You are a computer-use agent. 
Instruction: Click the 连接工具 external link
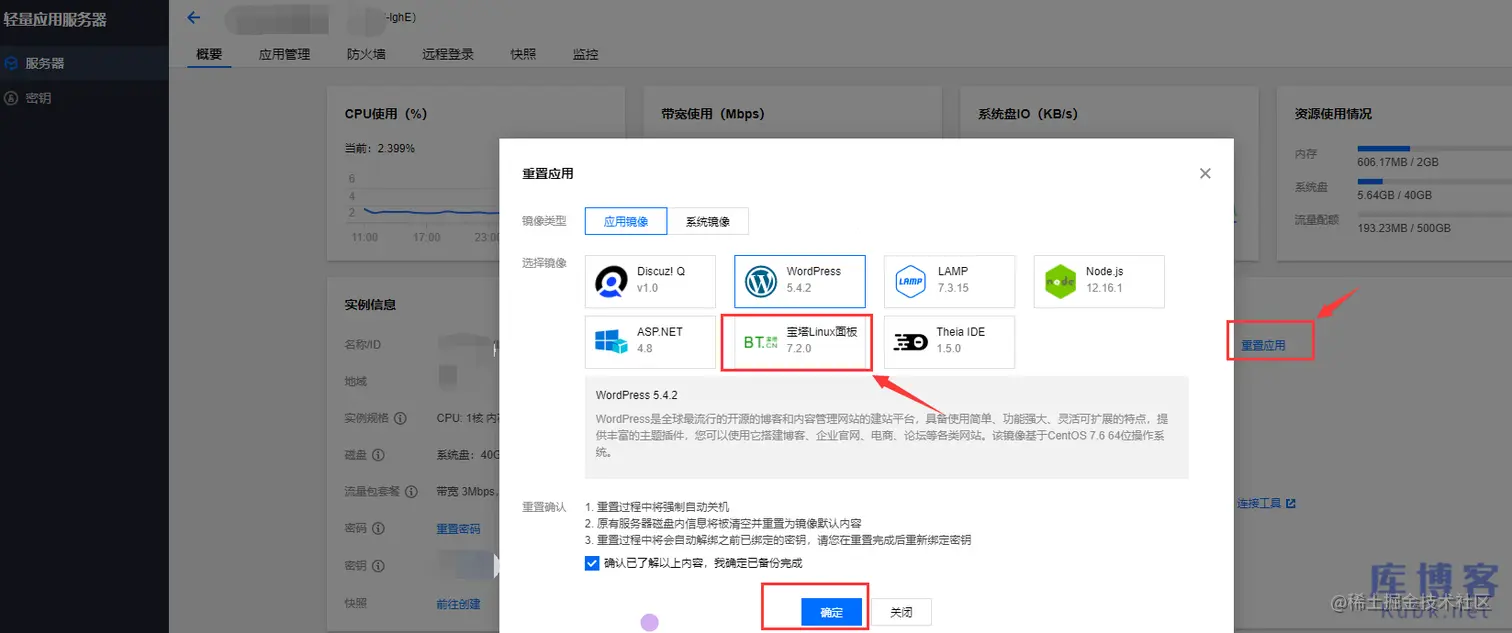pyautogui.click(x=1265, y=503)
